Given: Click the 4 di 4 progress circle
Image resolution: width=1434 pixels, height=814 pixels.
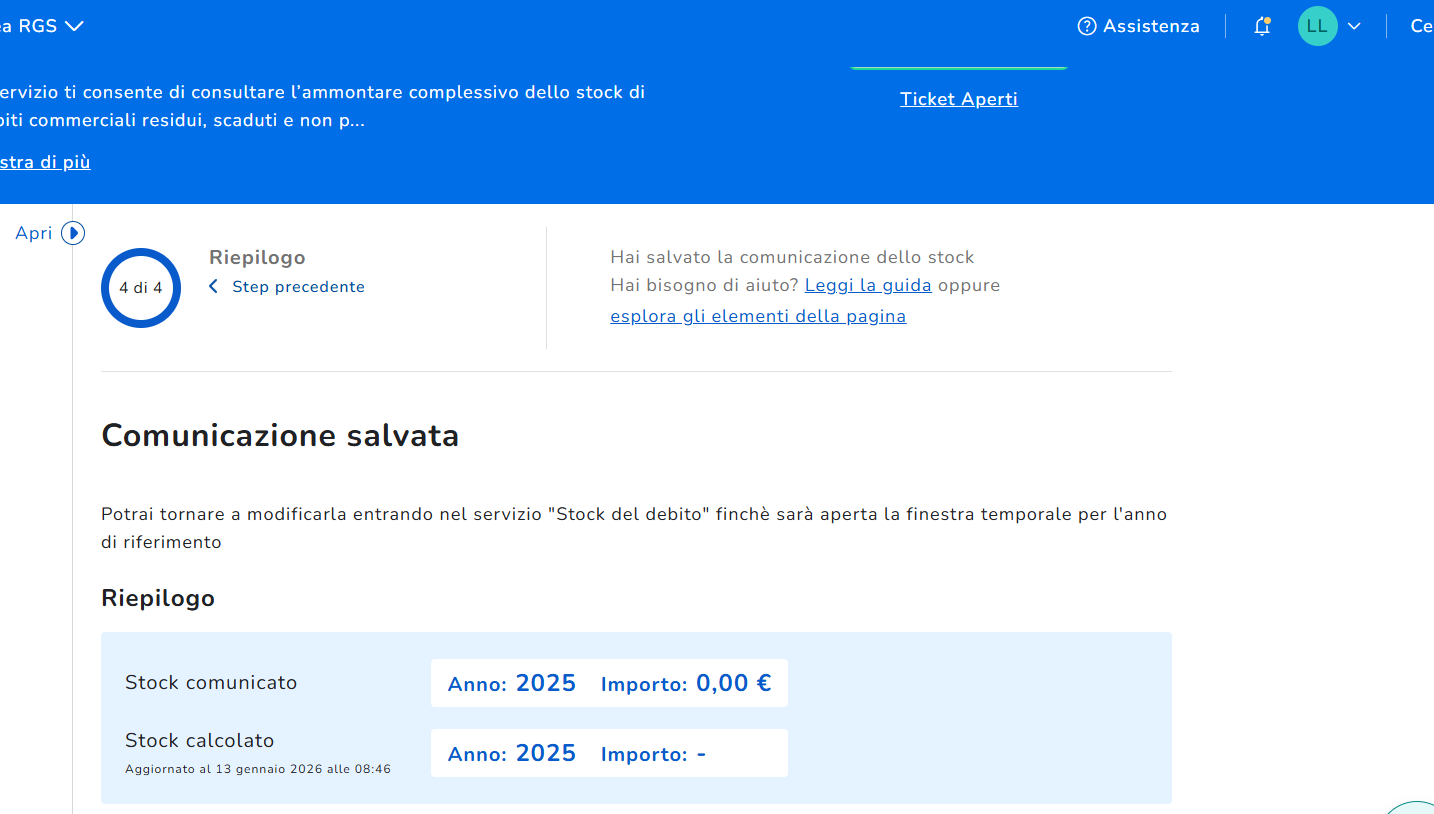Looking at the screenshot, I should pyautogui.click(x=141, y=288).
